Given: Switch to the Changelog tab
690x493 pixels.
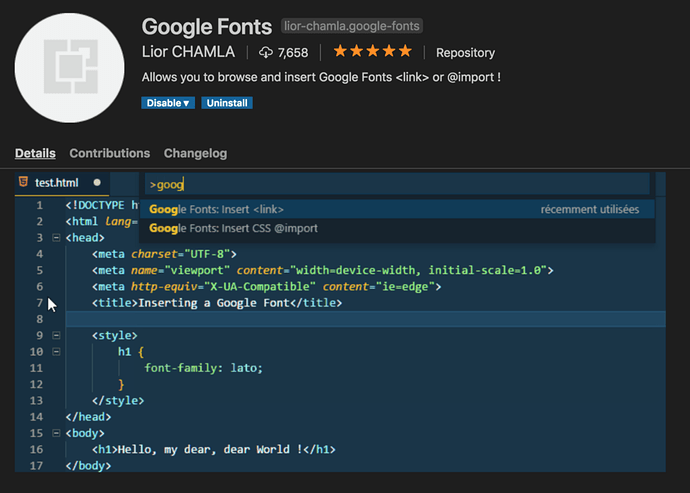Looking at the screenshot, I should pos(195,153).
